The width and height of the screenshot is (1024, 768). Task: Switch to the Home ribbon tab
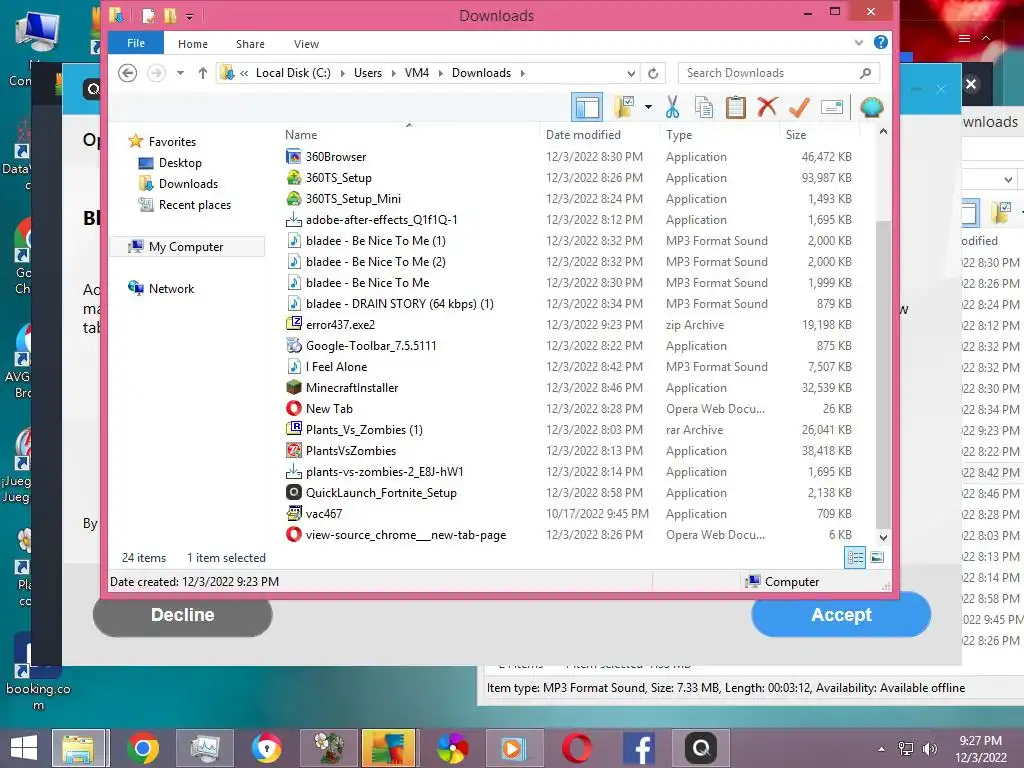tap(193, 44)
